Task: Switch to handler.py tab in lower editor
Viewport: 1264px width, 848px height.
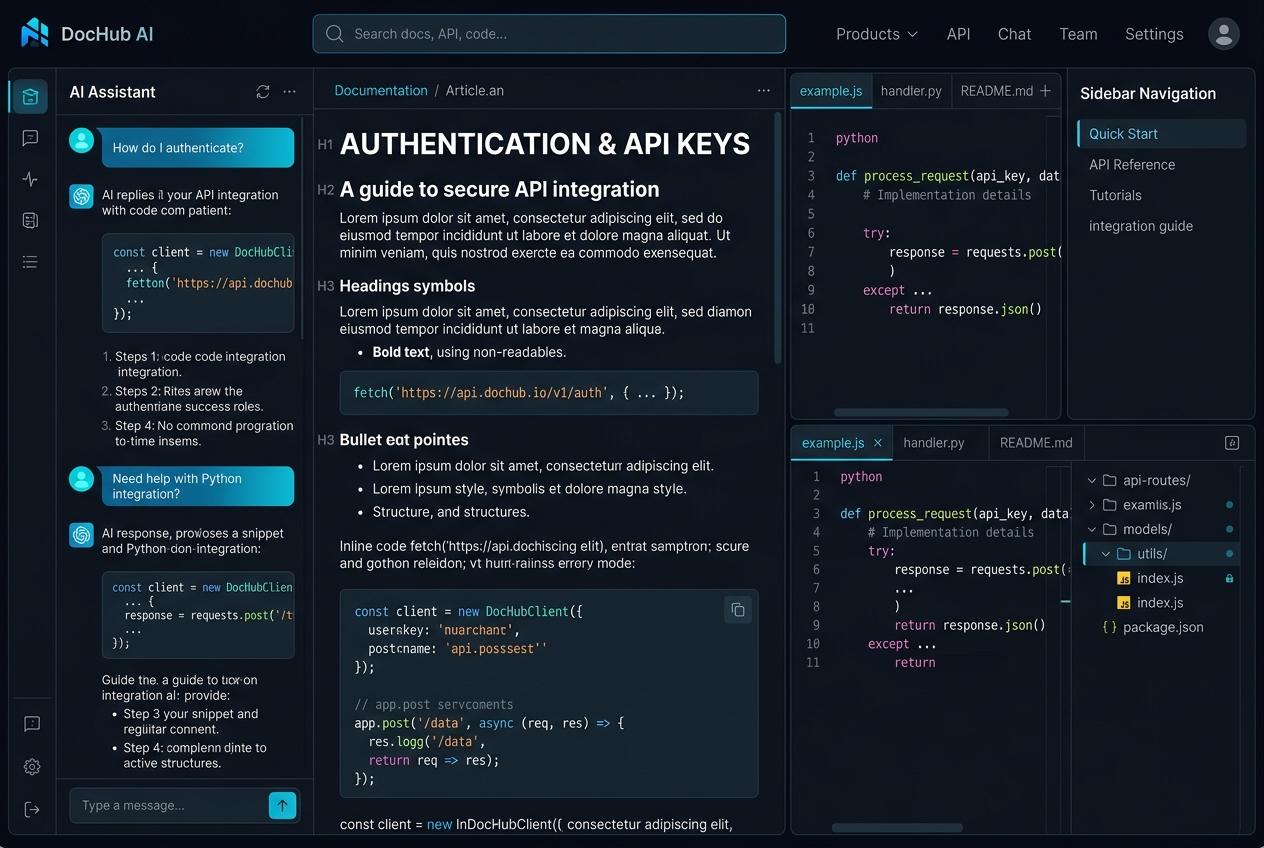Action: coord(933,442)
